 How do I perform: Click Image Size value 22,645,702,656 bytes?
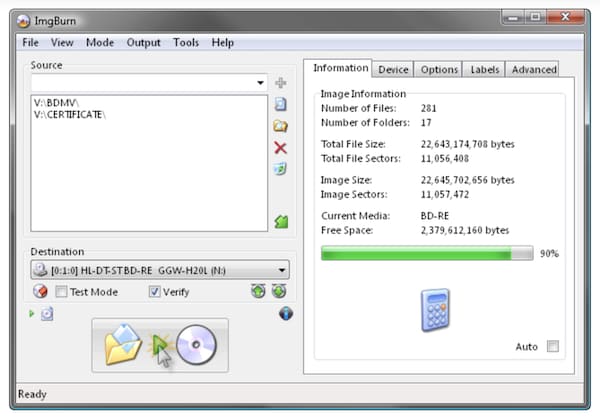(468, 180)
